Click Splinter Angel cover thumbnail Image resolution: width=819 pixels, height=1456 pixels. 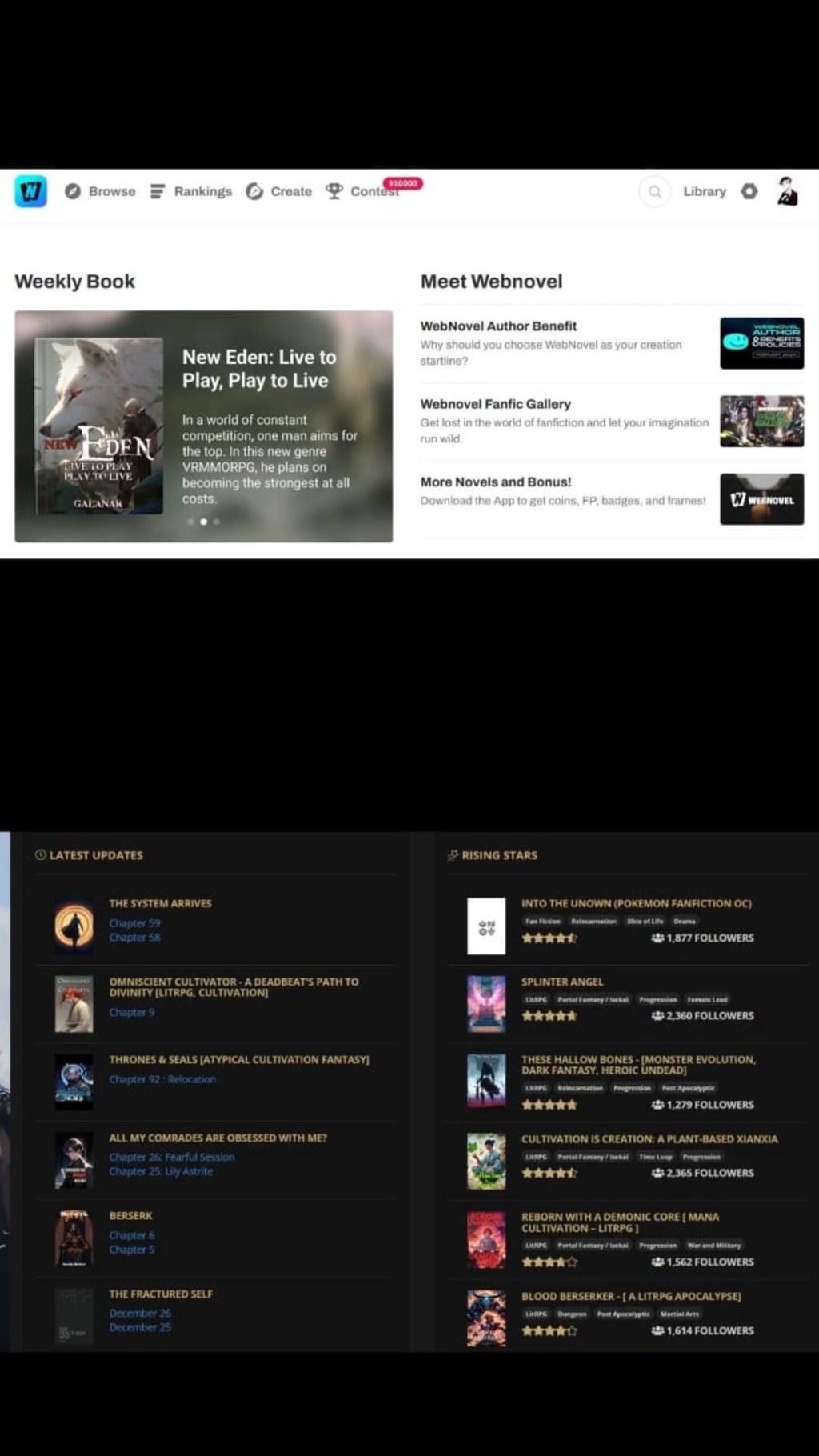486,1004
